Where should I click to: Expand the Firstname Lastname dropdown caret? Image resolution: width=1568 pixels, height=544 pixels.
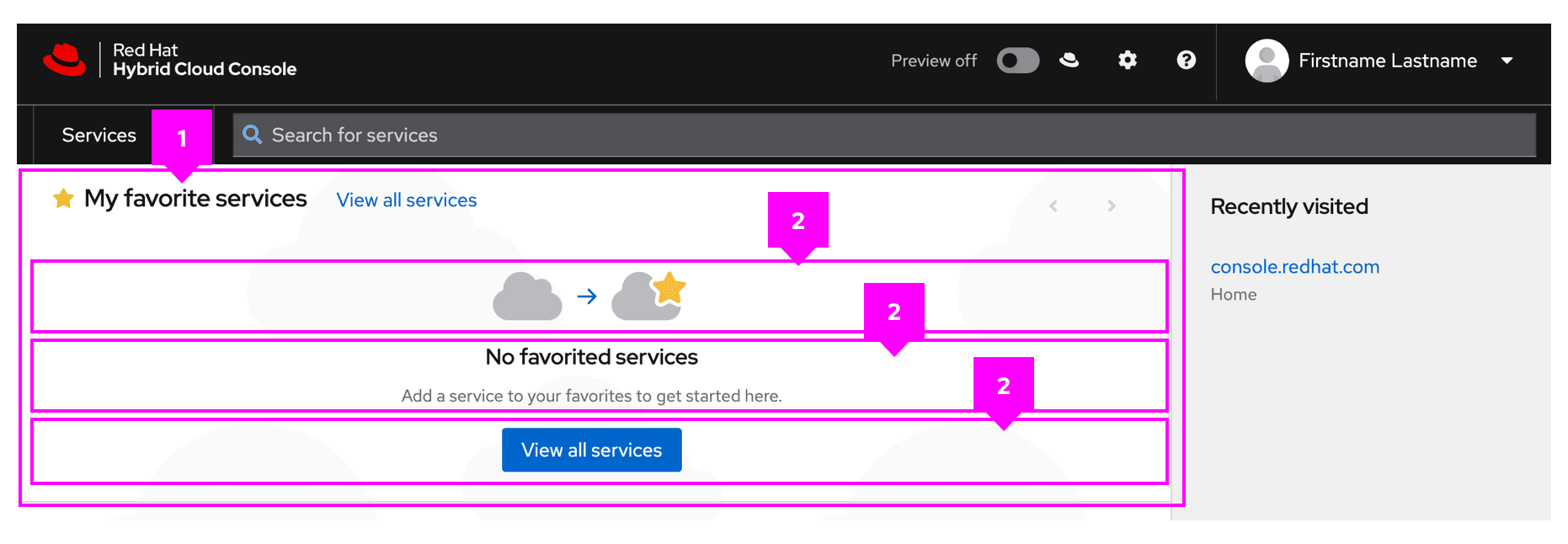(x=1507, y=61)
